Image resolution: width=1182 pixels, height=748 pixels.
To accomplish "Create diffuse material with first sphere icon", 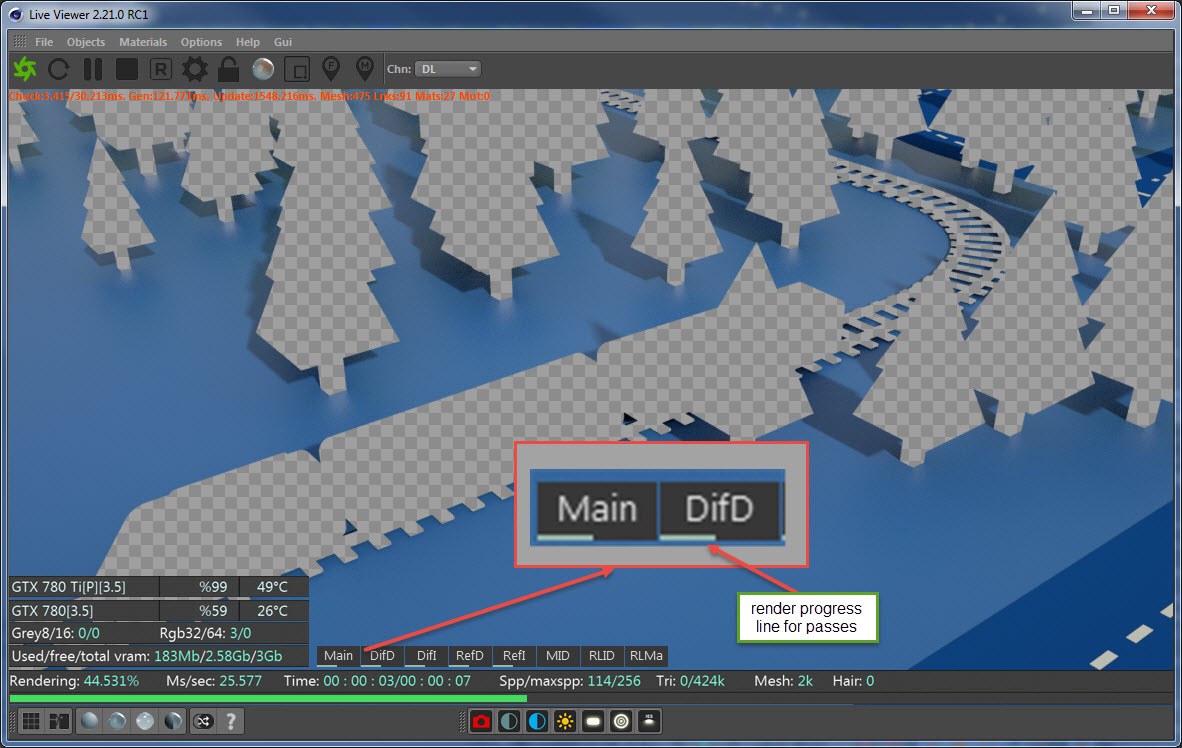I will [x=89, y=722].
